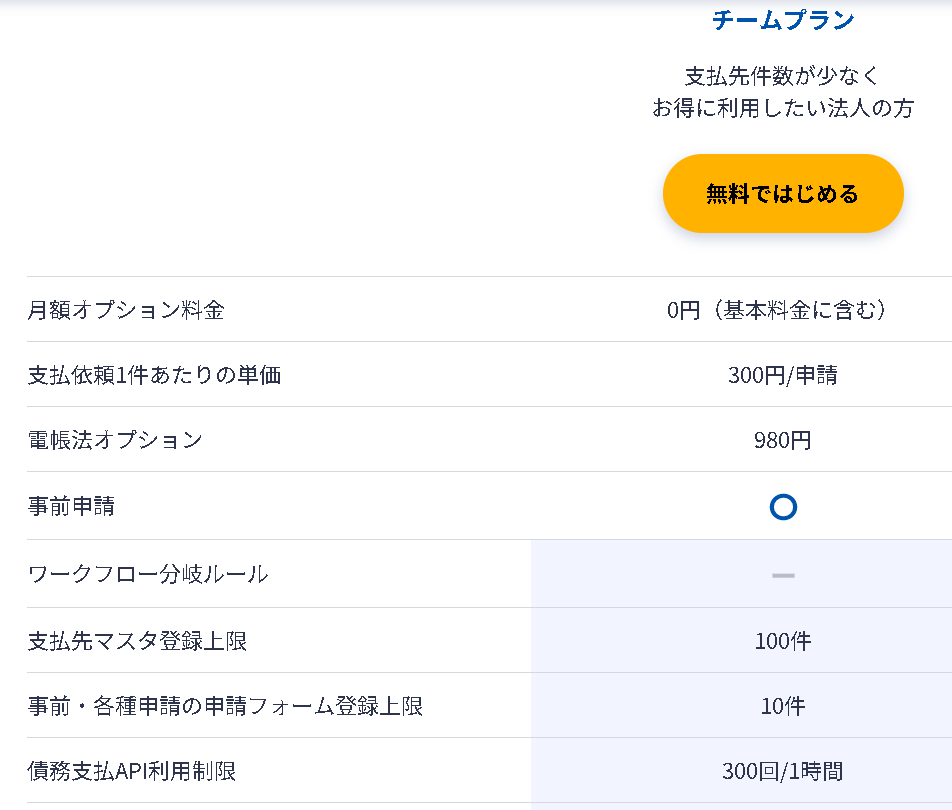Select the 債務支払API利用制限 row label

(132, 771)
